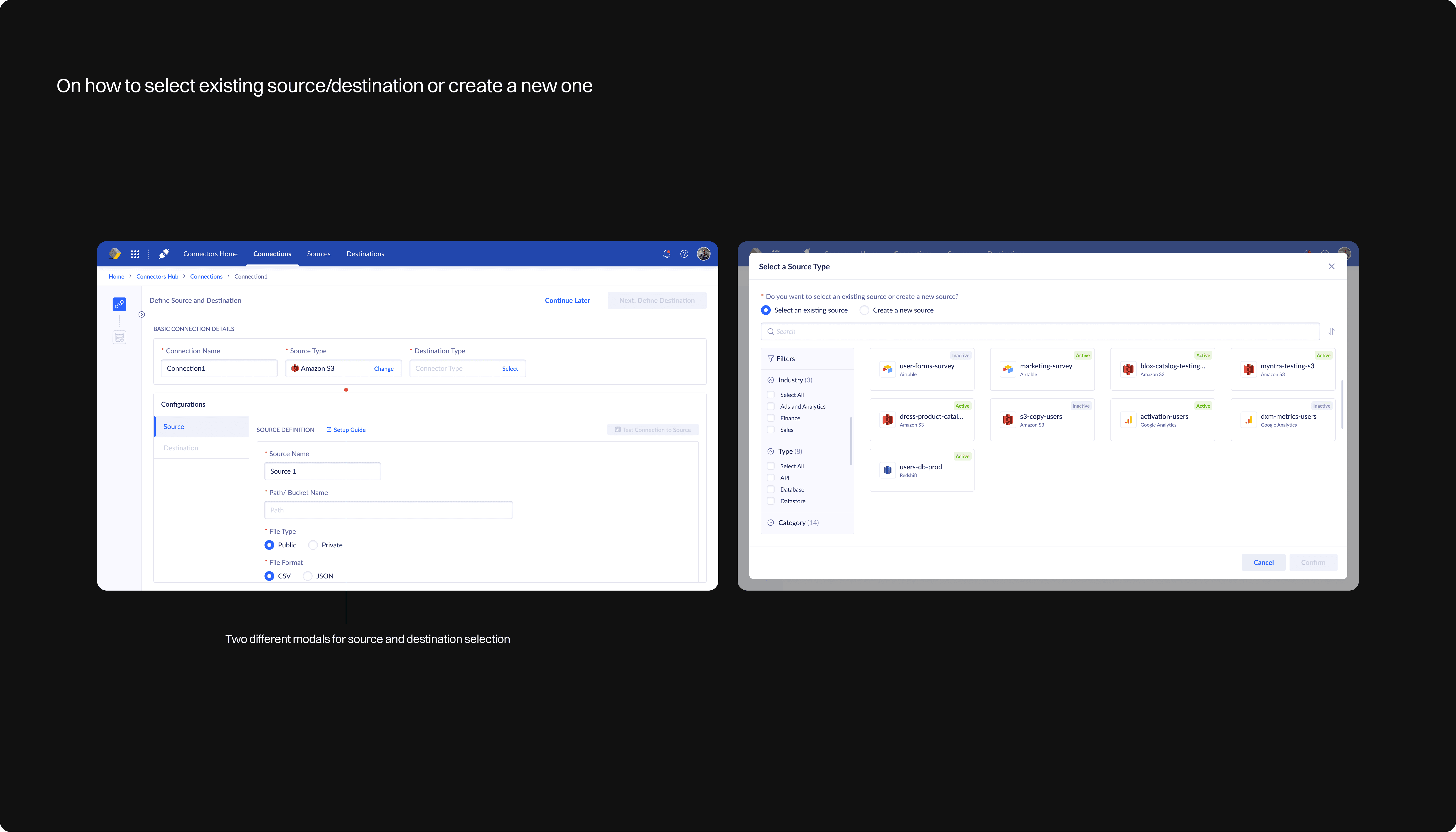The image size is (1456, 832).
Task: Click the second step icon in left sidebar
Action: (119, 337)
